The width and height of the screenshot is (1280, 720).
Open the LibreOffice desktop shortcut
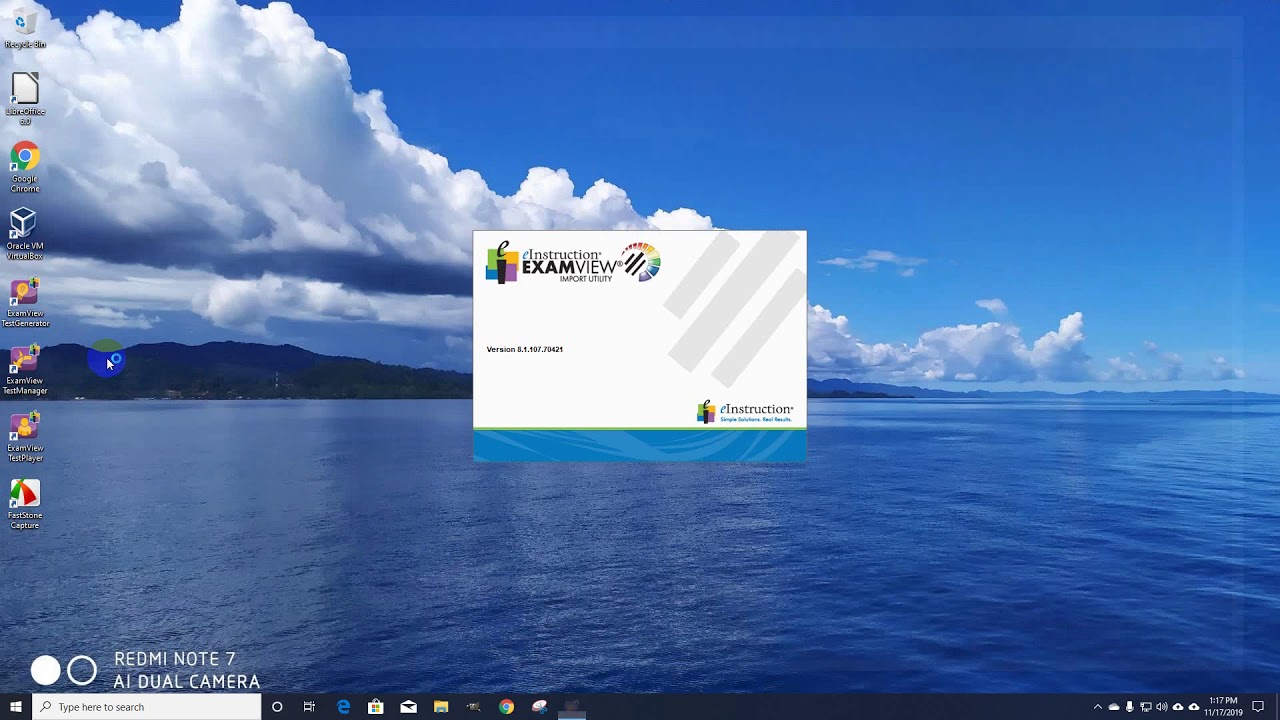[x=25, y=98]
